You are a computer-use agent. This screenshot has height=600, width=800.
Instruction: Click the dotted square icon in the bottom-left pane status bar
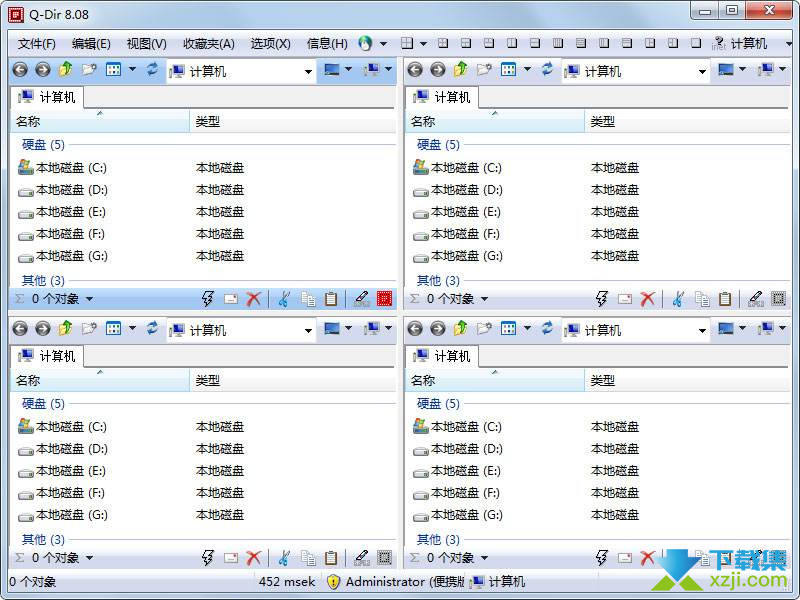click(384, 558)
